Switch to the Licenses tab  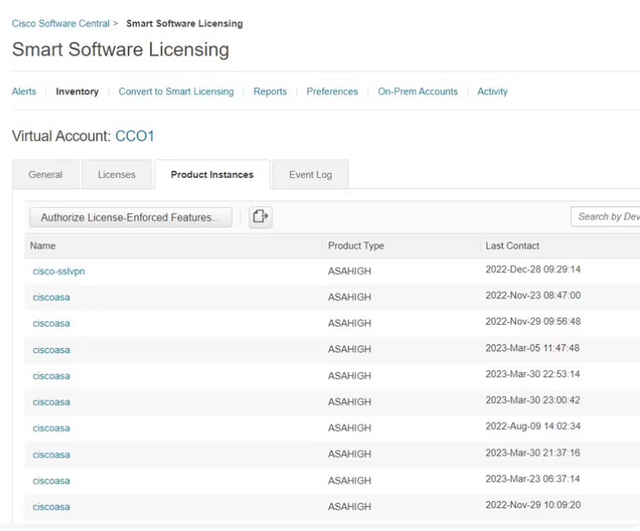coord(117,175)
